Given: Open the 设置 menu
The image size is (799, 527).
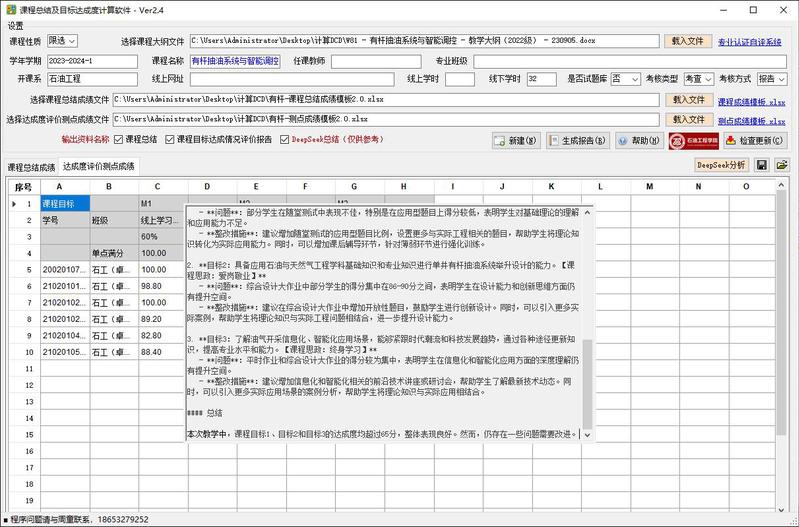Looking at the screenshot, I should click(x=16, y=25).
